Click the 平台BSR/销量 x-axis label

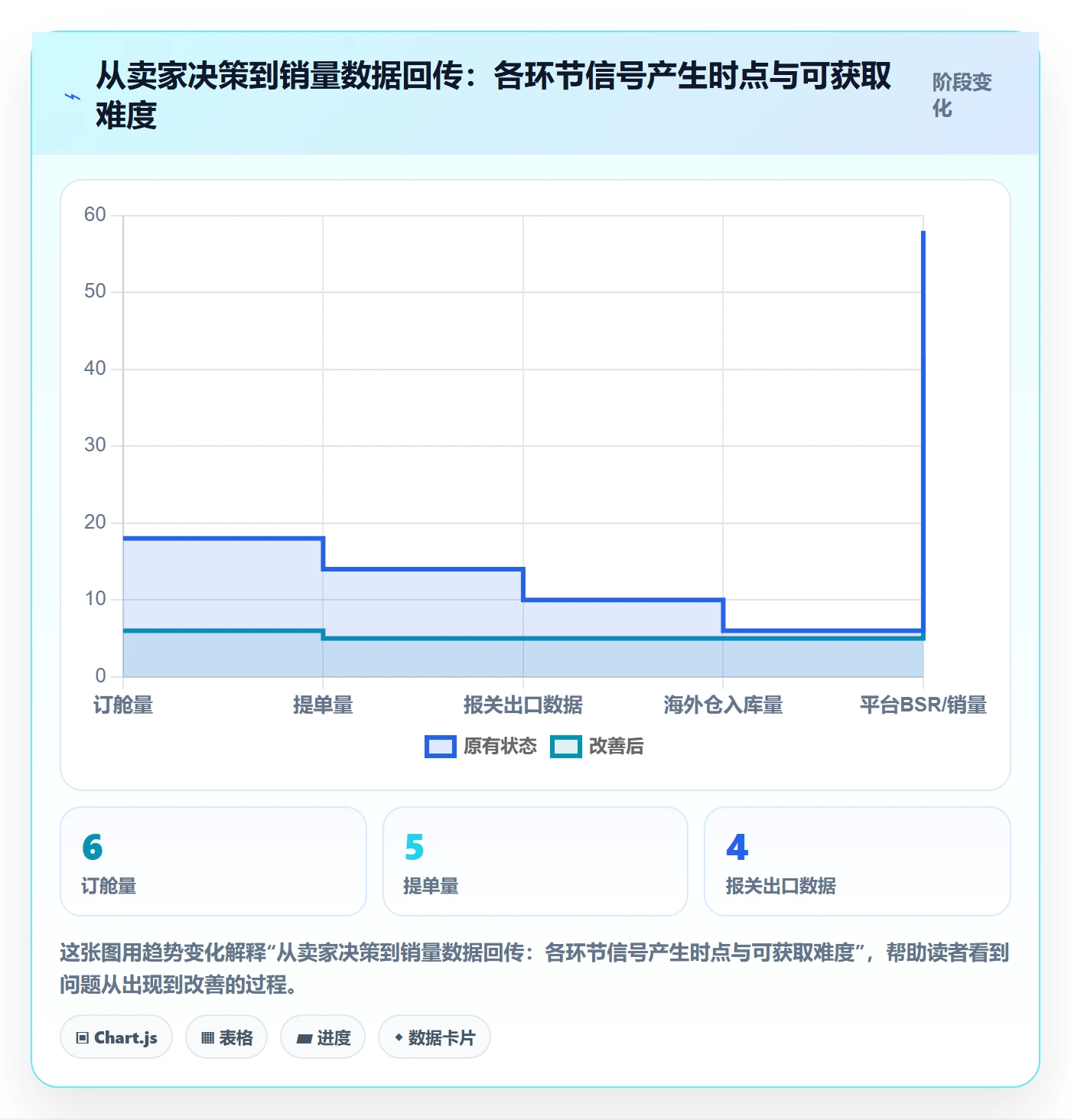pyautogui.click(x=923, y=705)
